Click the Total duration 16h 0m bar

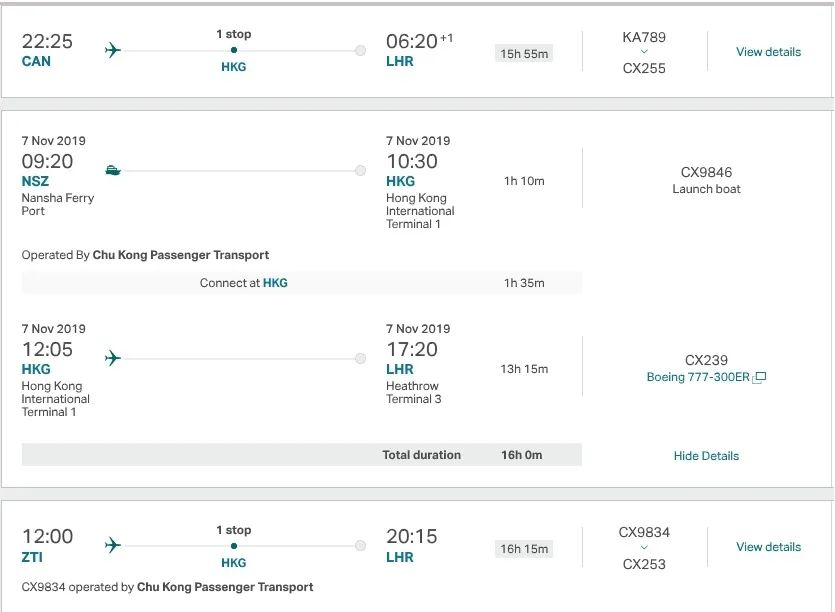[301, 455]
